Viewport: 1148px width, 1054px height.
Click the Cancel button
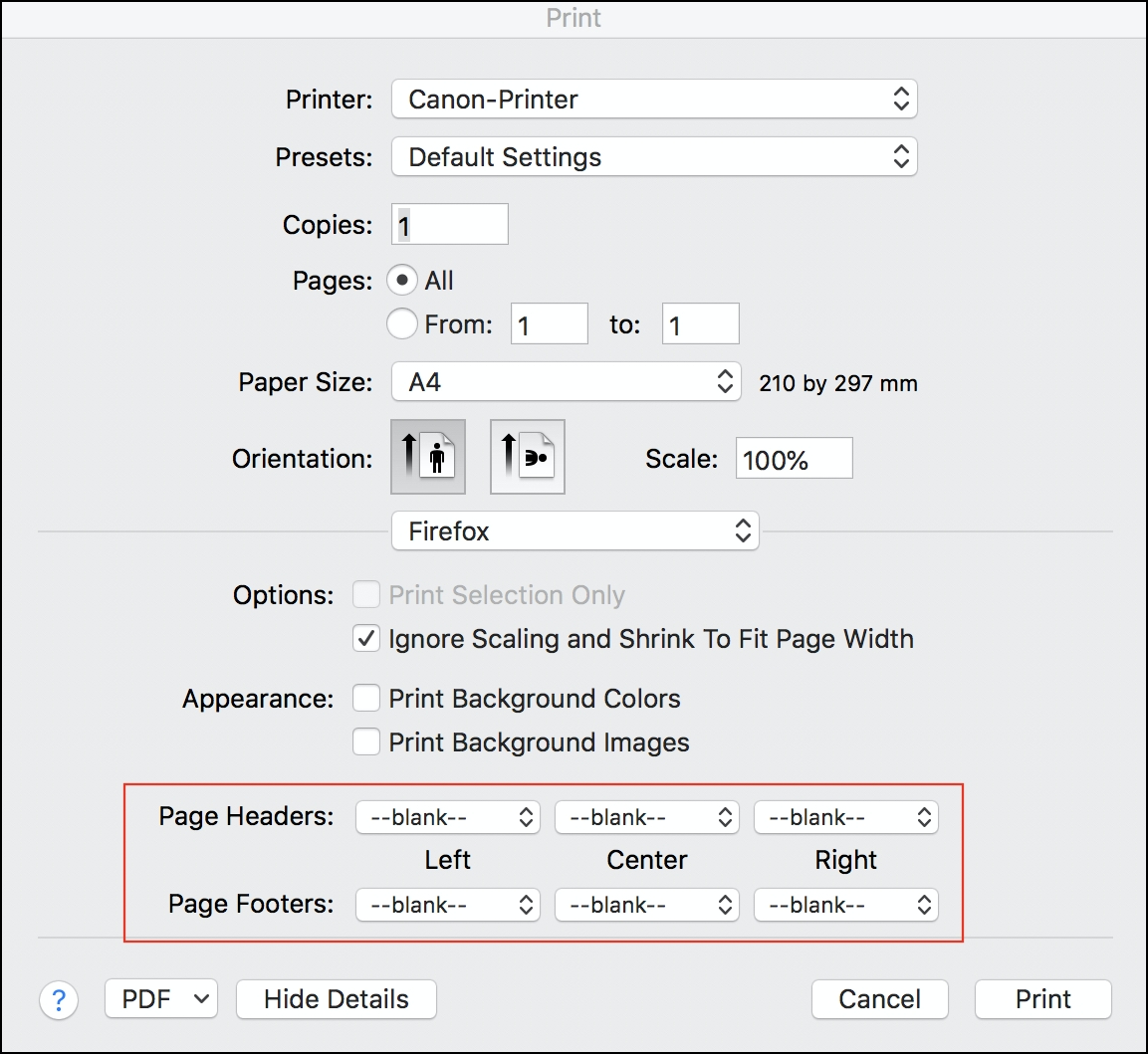click(879, 999)
